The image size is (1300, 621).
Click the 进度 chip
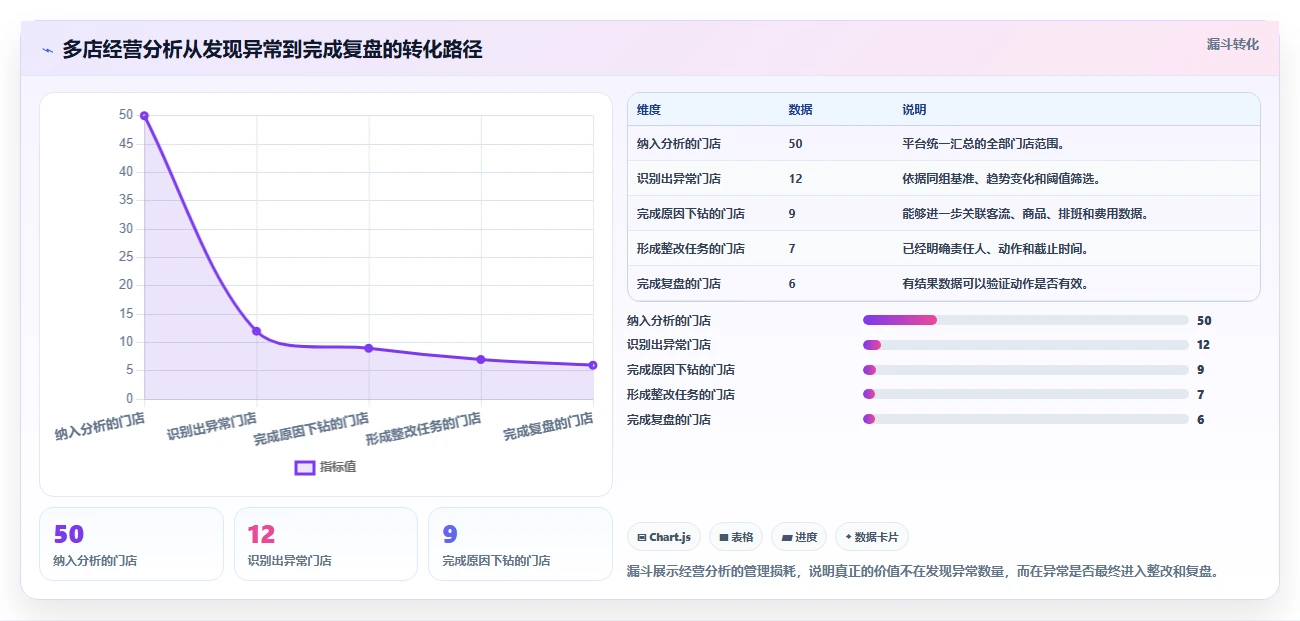click(799, 537)
